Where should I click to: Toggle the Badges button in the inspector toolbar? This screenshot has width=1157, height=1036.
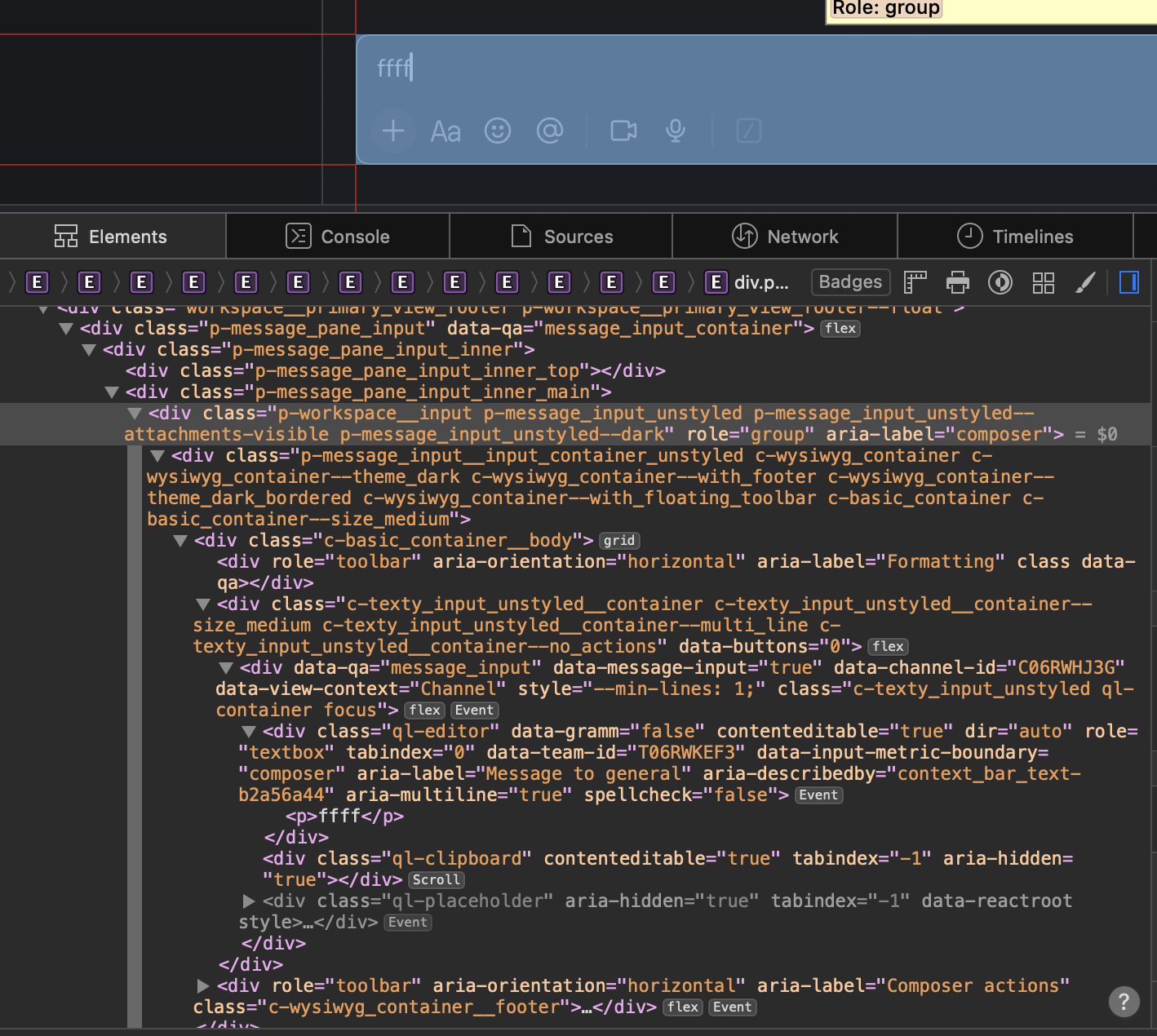pyautogui.click(x=850, y=282)
